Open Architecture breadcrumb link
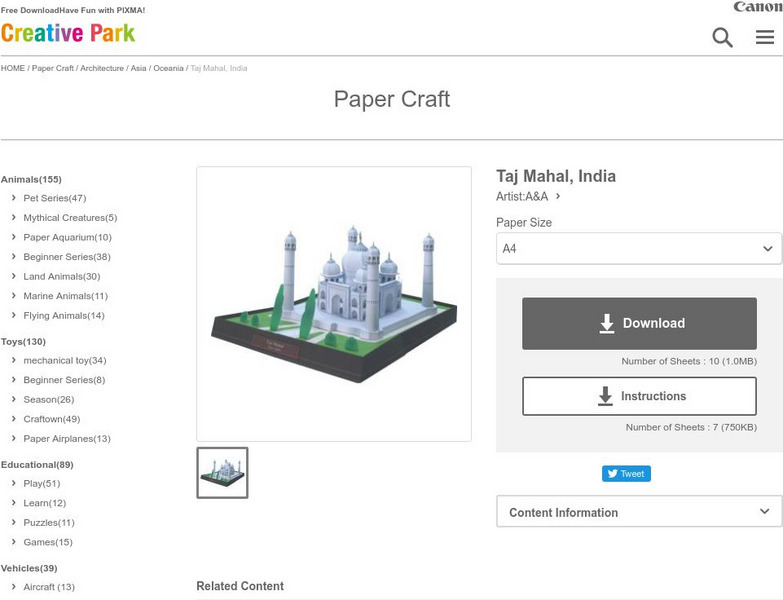Viewport: 783px width, 600px height. coord(102,68)
